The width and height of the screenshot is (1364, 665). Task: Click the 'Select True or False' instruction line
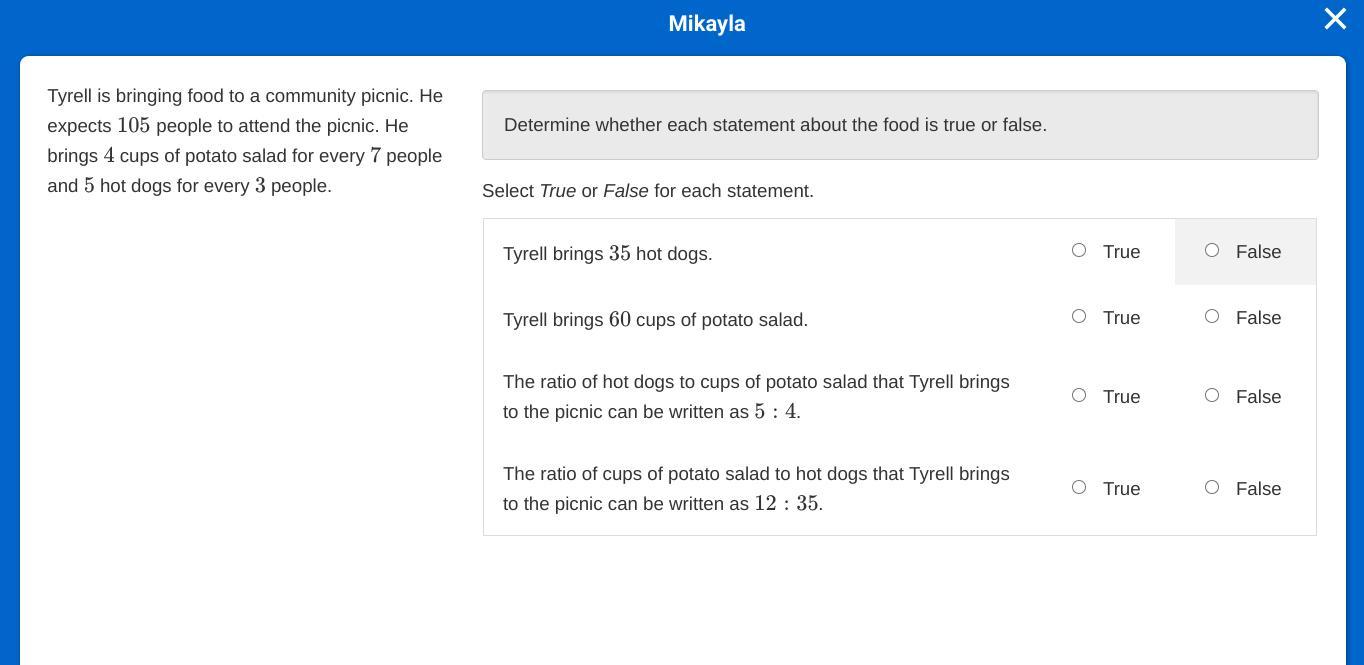click(647, 191)
